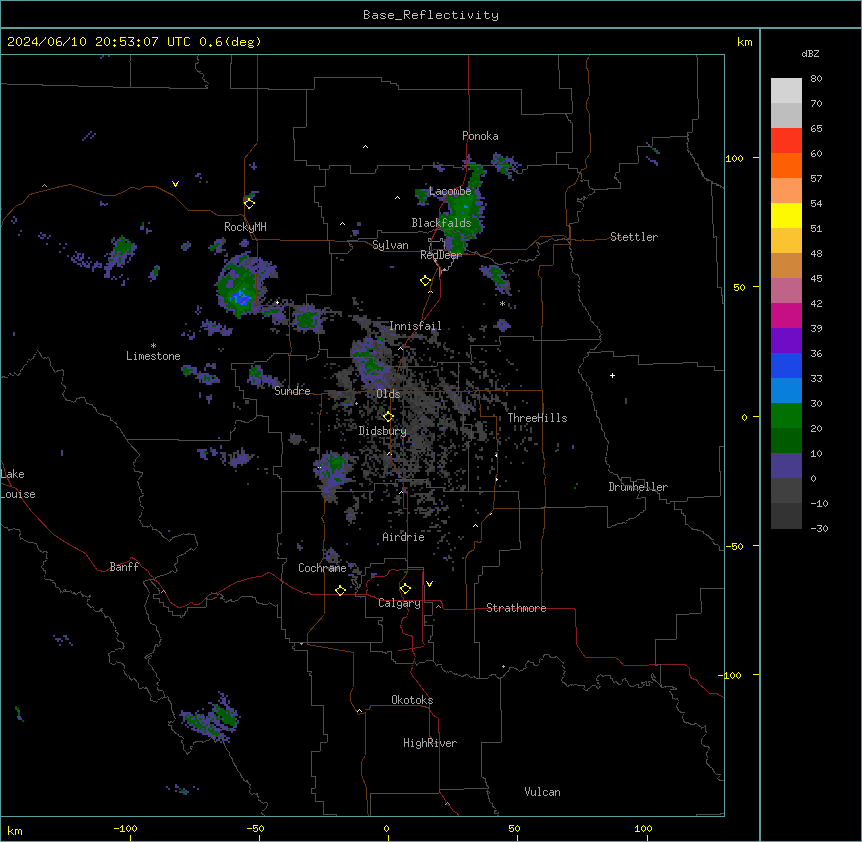Select the pink 42-45 dBZ legend swatch

786,291
